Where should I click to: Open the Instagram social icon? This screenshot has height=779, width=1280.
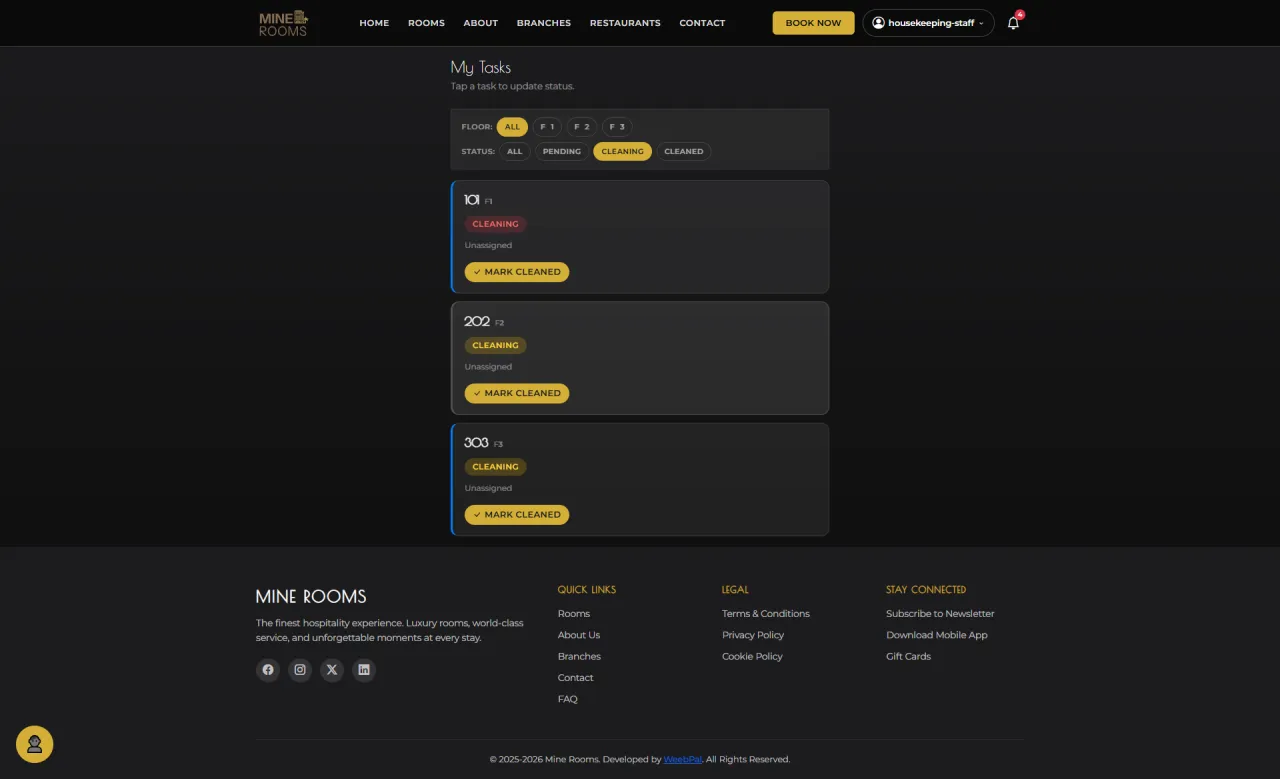(x=300, y=670)
